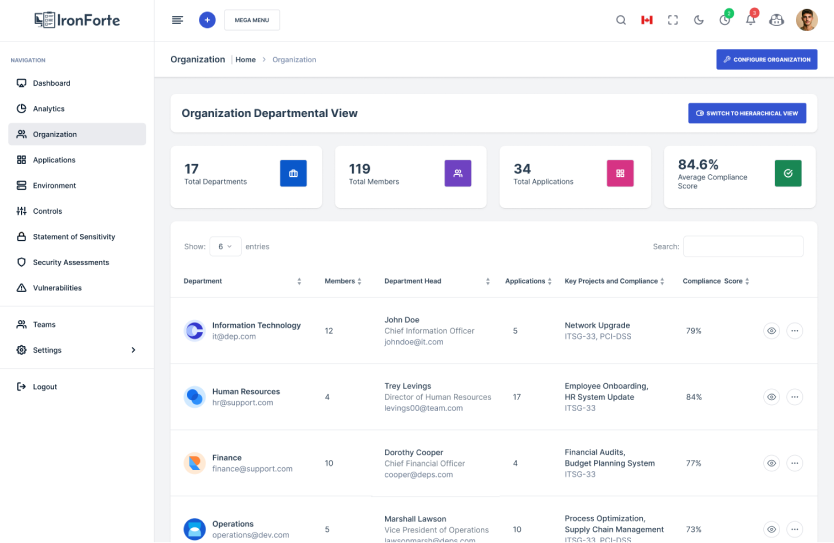Click the Average Compliance Score green icon

[788, 173]
